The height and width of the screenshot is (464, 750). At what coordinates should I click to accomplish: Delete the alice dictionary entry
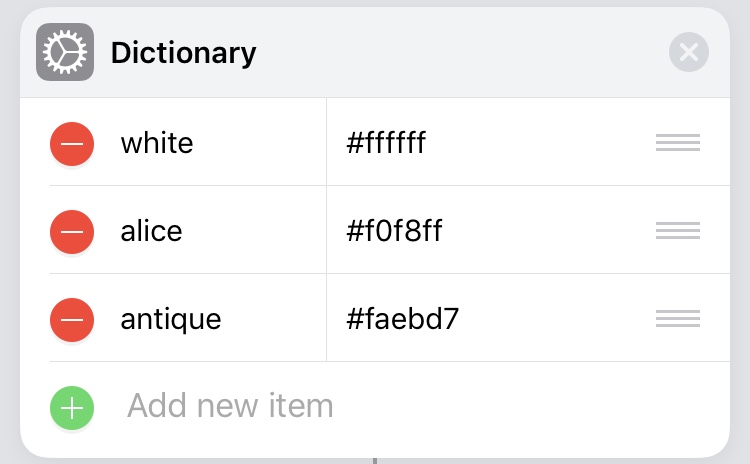(x=72, y=232)
